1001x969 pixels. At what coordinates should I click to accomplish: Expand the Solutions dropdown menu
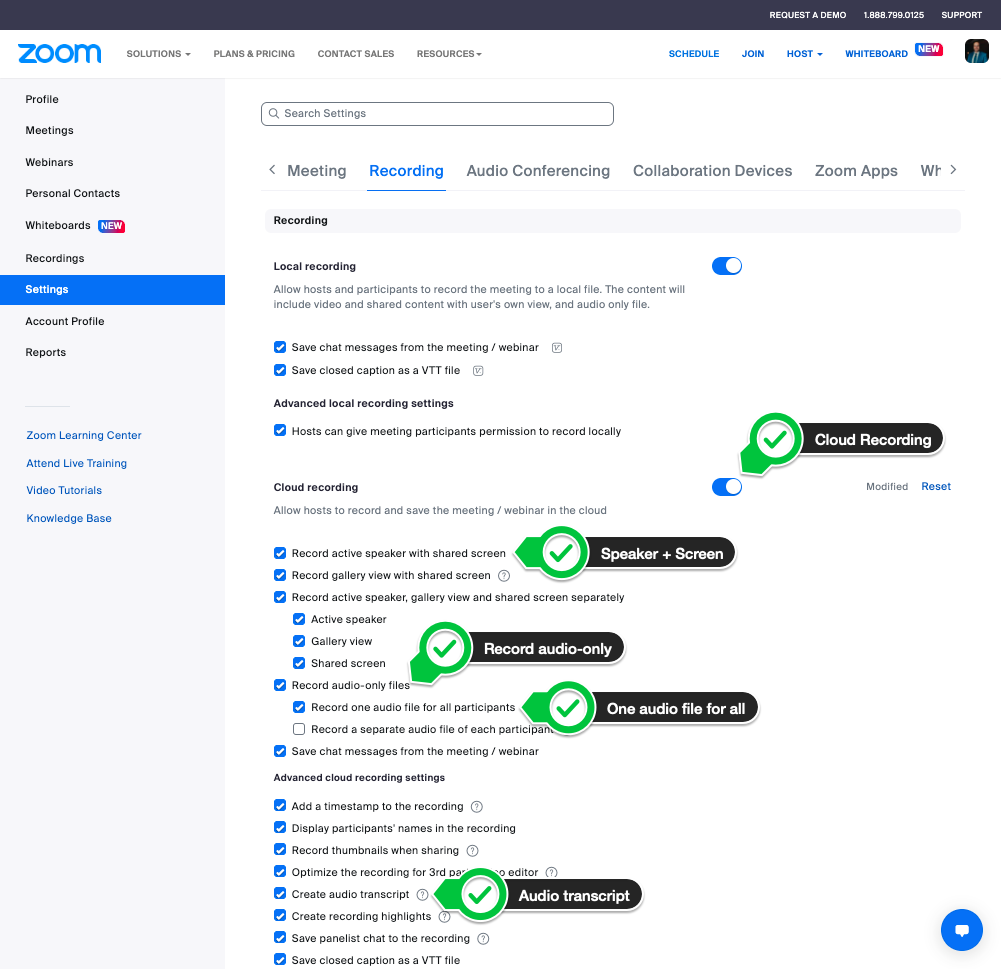click(x=158, y=54)
